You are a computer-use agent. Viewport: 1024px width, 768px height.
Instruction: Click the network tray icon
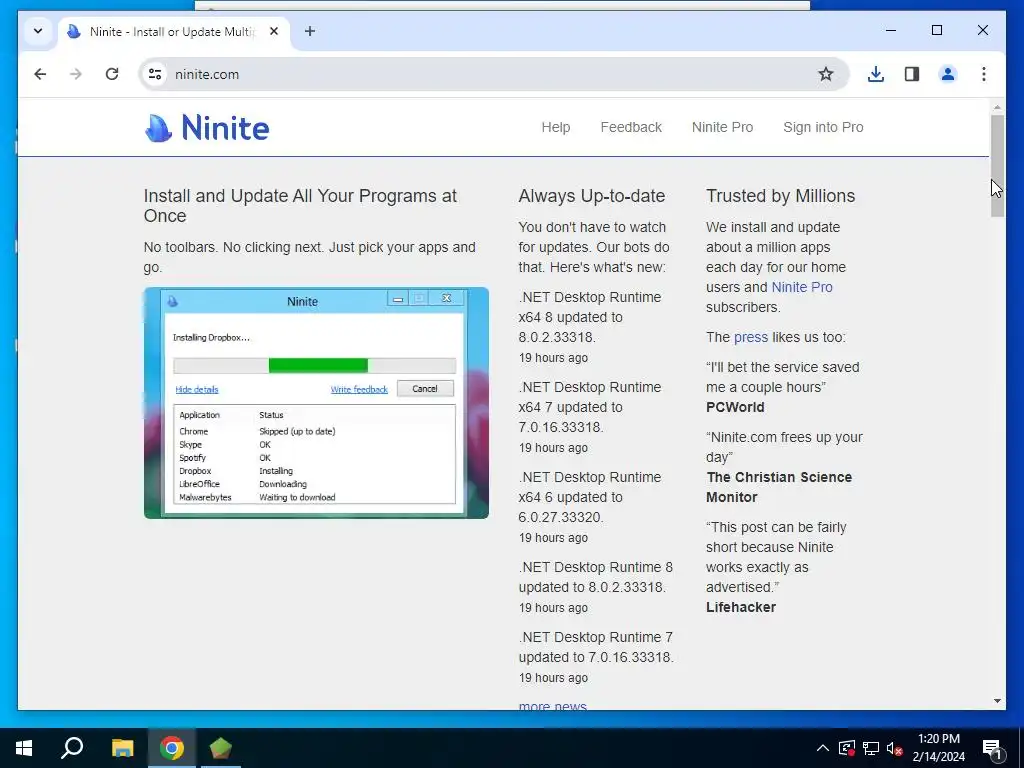point(871,748)
